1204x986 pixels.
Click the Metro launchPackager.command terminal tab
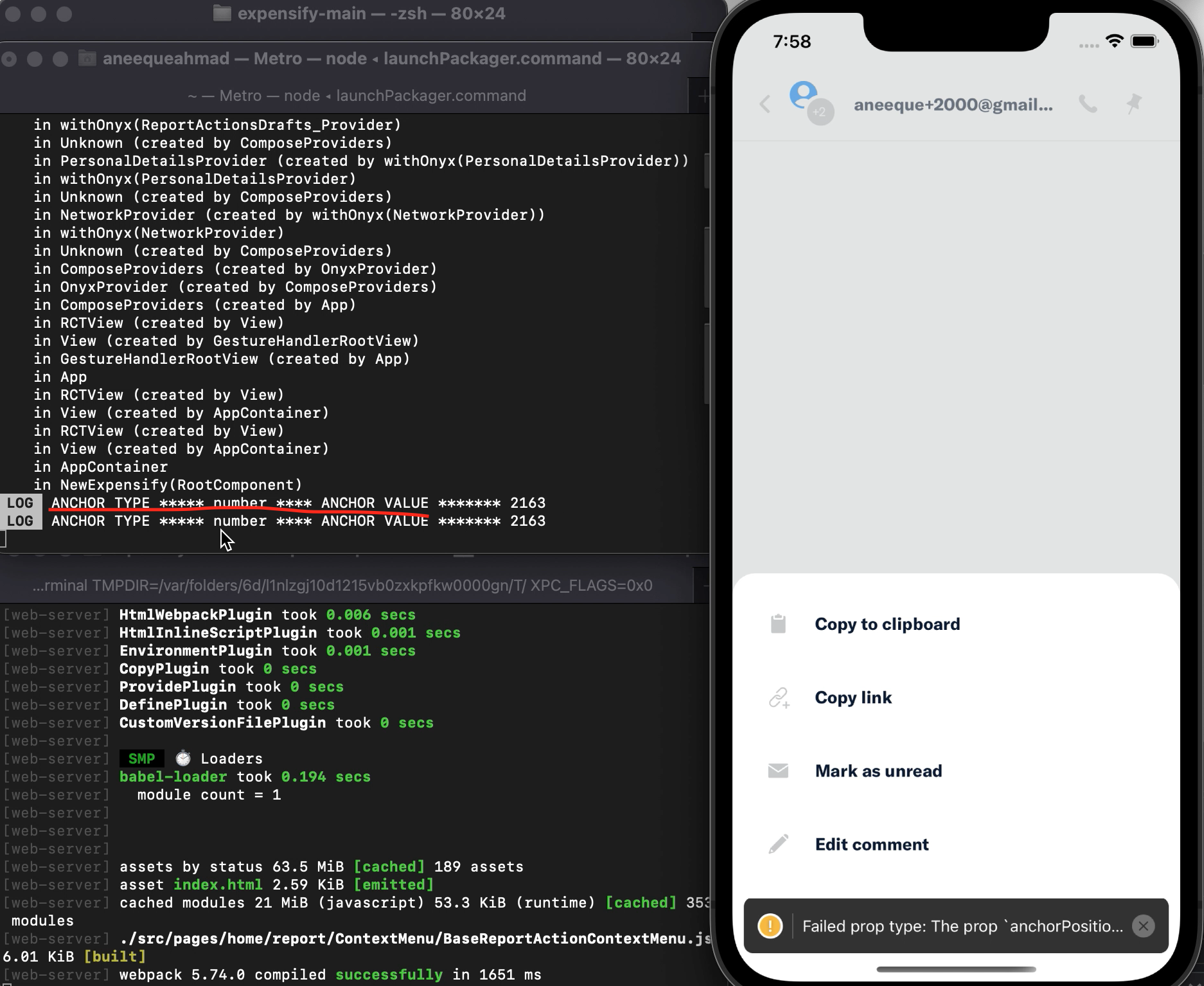click(x=357, y=96)
